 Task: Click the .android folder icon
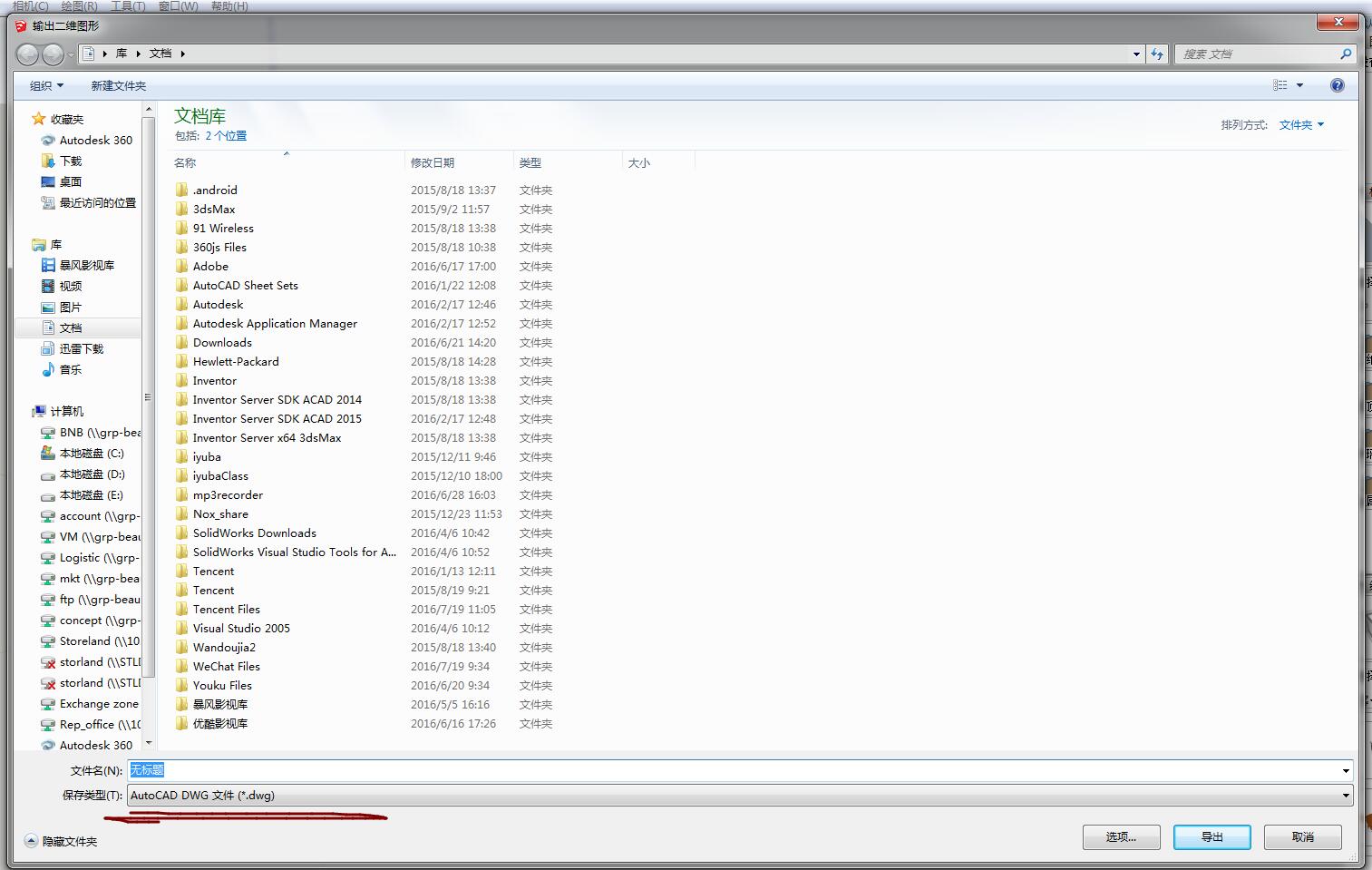[x=182, y=190]
